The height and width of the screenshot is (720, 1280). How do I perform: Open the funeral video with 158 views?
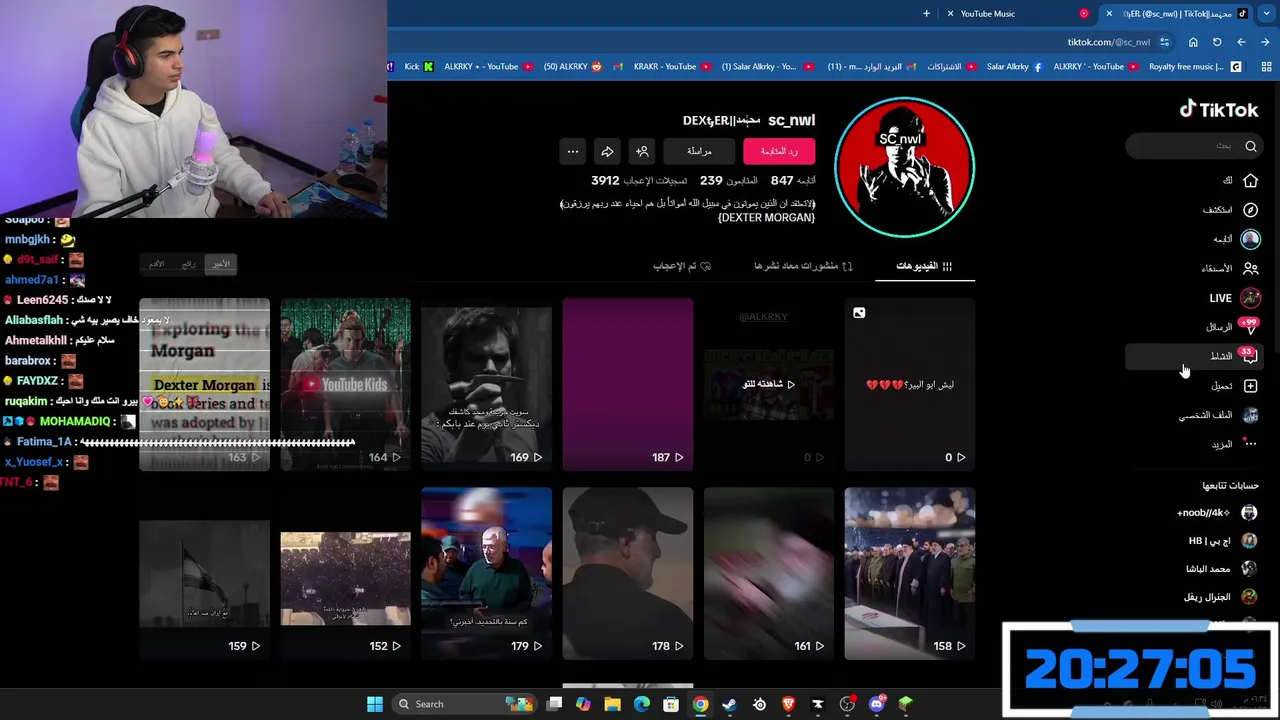point(910,573)
